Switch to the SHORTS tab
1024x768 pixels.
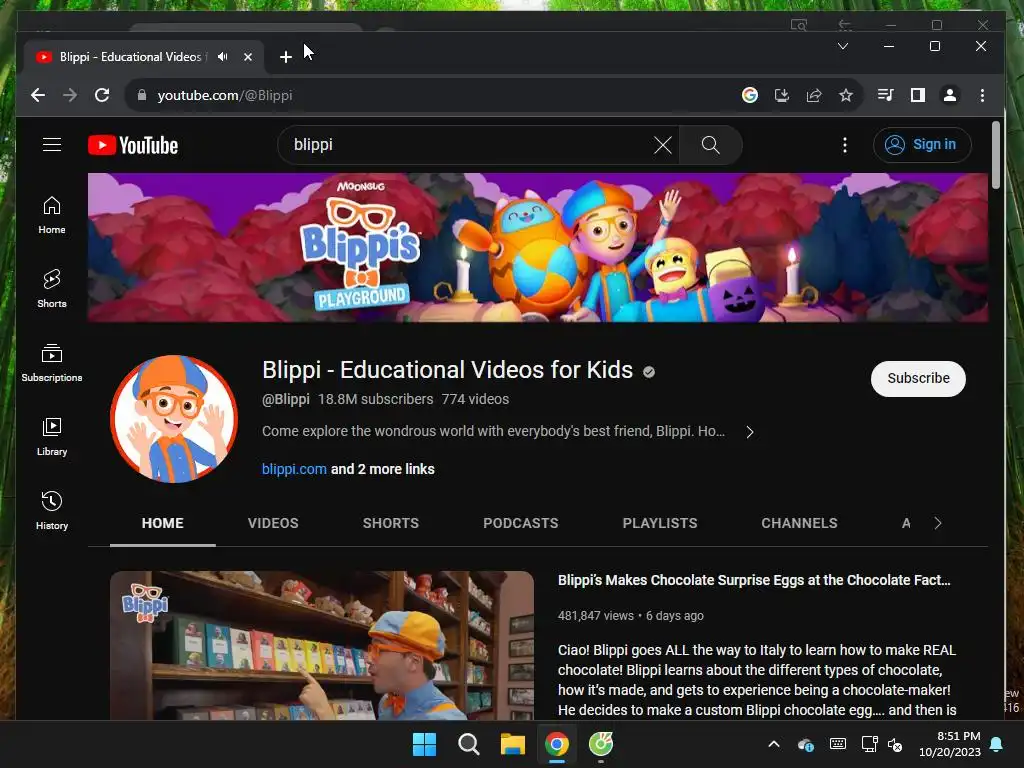tap(391, 523)
